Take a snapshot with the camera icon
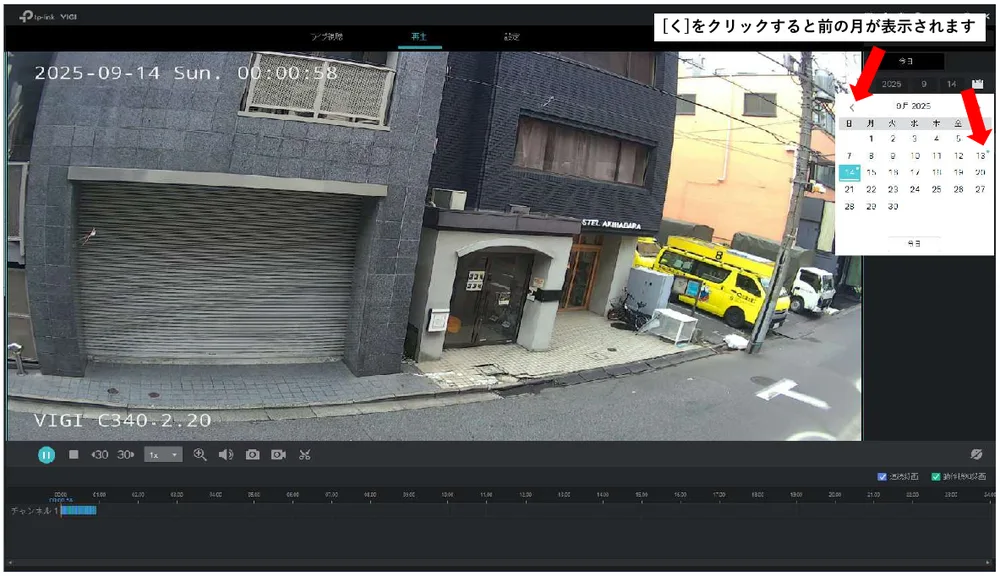Viewport: 1000px width, 576px height. pyautogui.click(x=253, y=455)
